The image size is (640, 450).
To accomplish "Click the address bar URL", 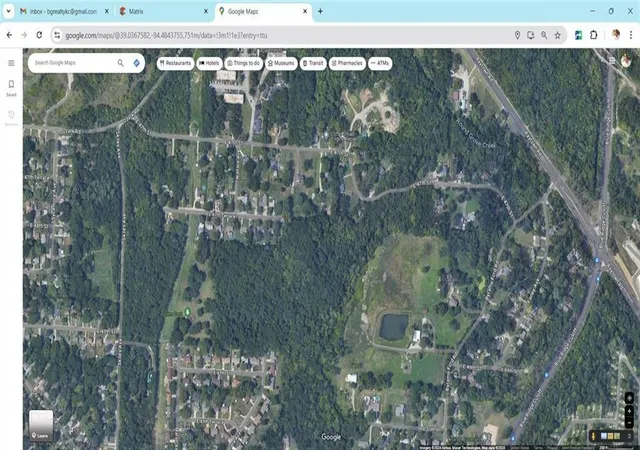I will click(166, 36).
